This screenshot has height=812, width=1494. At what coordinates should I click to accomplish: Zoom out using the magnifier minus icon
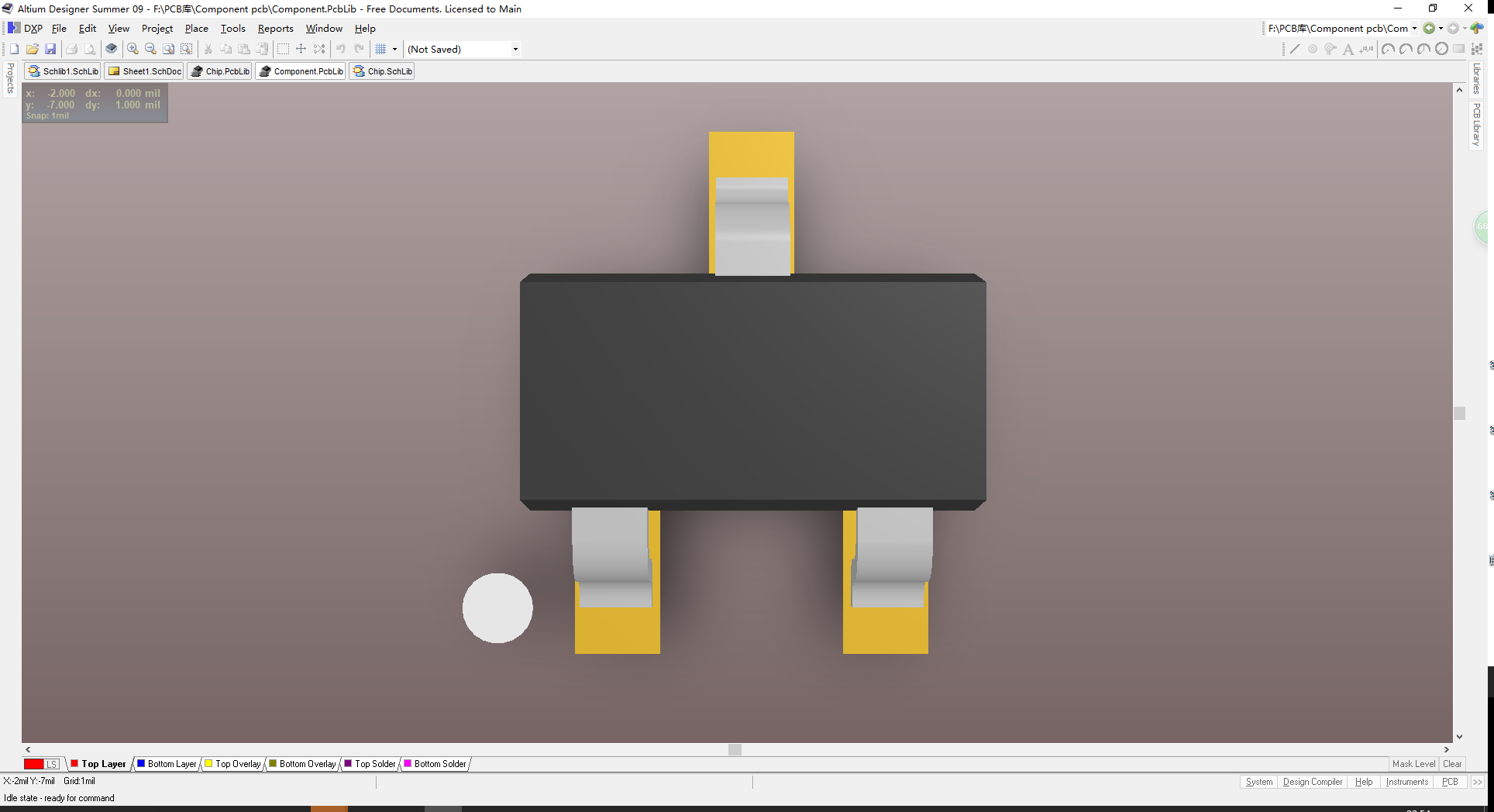point(151,49)
